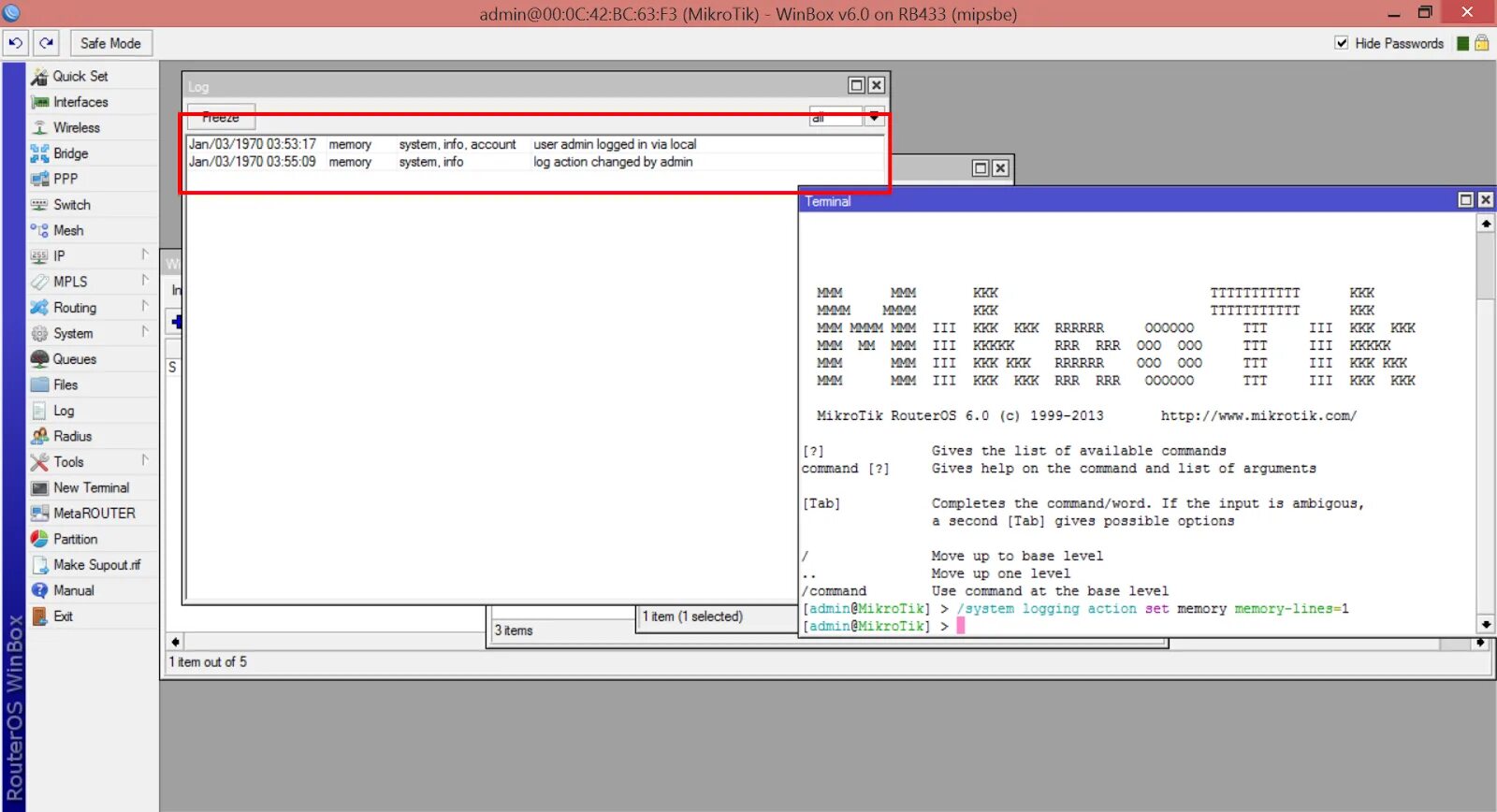Open the Switch menu icon
This screenshot has height=812, width=1497.
click(39, 205)
